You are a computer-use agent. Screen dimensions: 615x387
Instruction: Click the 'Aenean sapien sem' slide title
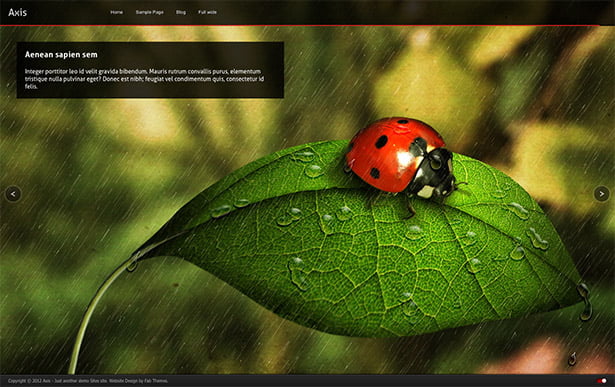(61, 55)
